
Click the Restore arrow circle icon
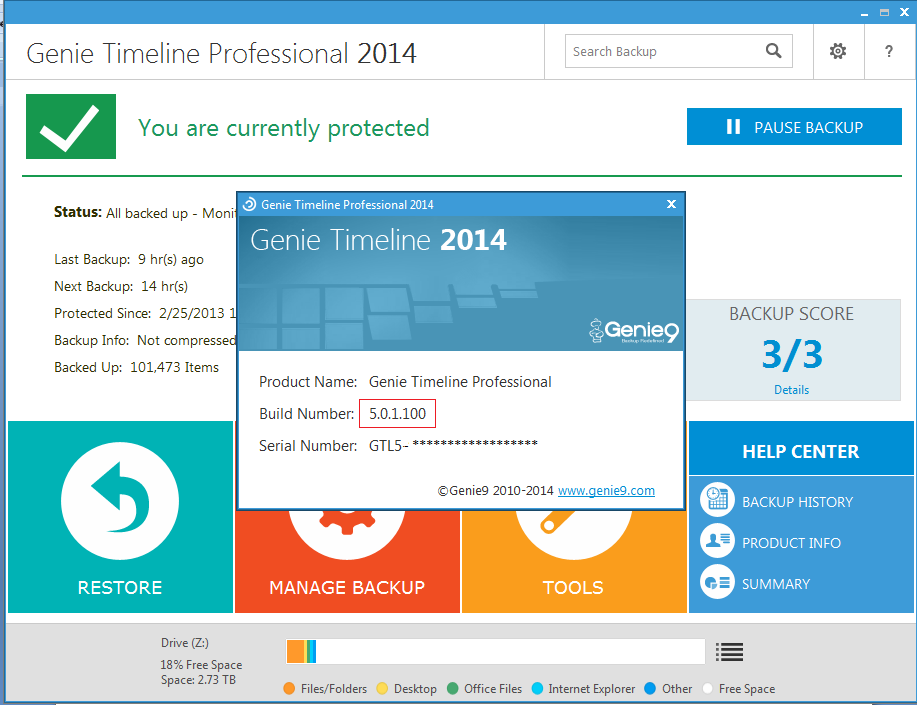[120, 501]
